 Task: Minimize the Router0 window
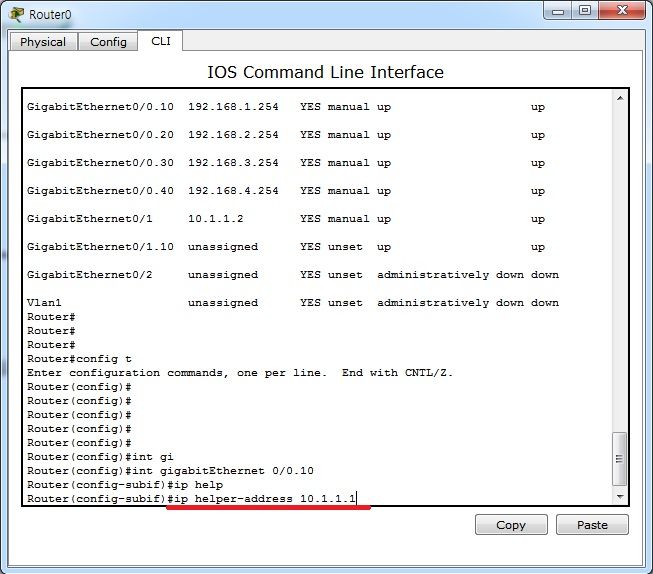[558, 11]
